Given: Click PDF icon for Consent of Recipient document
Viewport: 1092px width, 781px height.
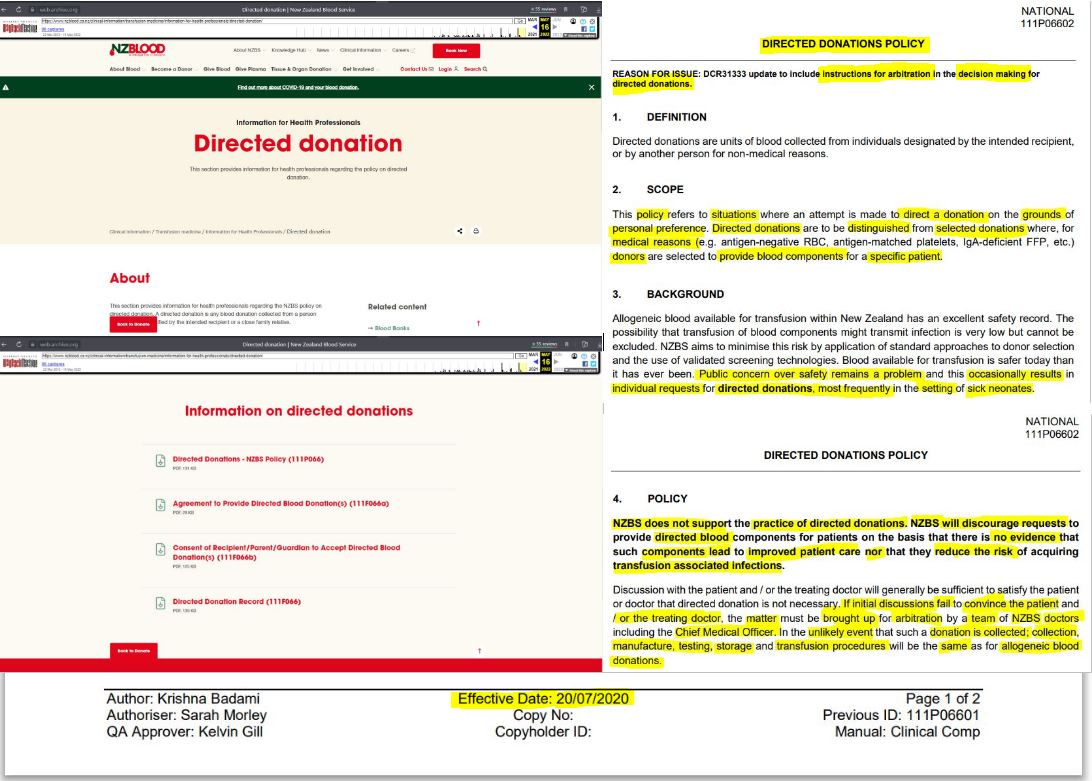Looking at the screenshot, I should (160, 549).
